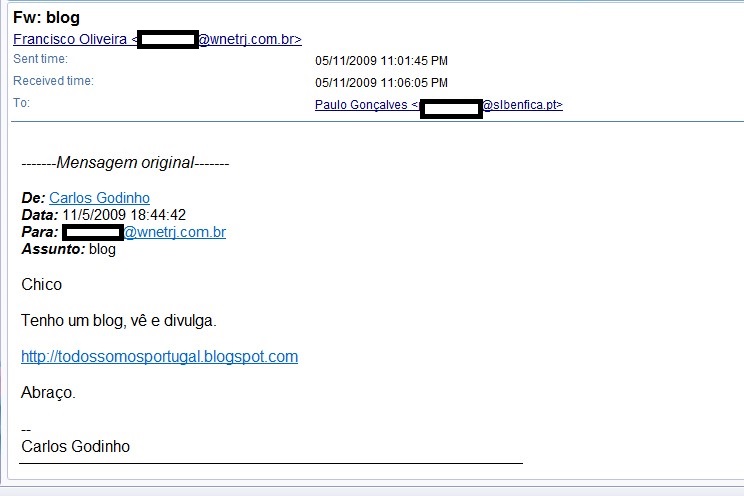Click the "Fw: blog" subject heading
The height and width of the screenshot is (496, 744).
point(46,17)
